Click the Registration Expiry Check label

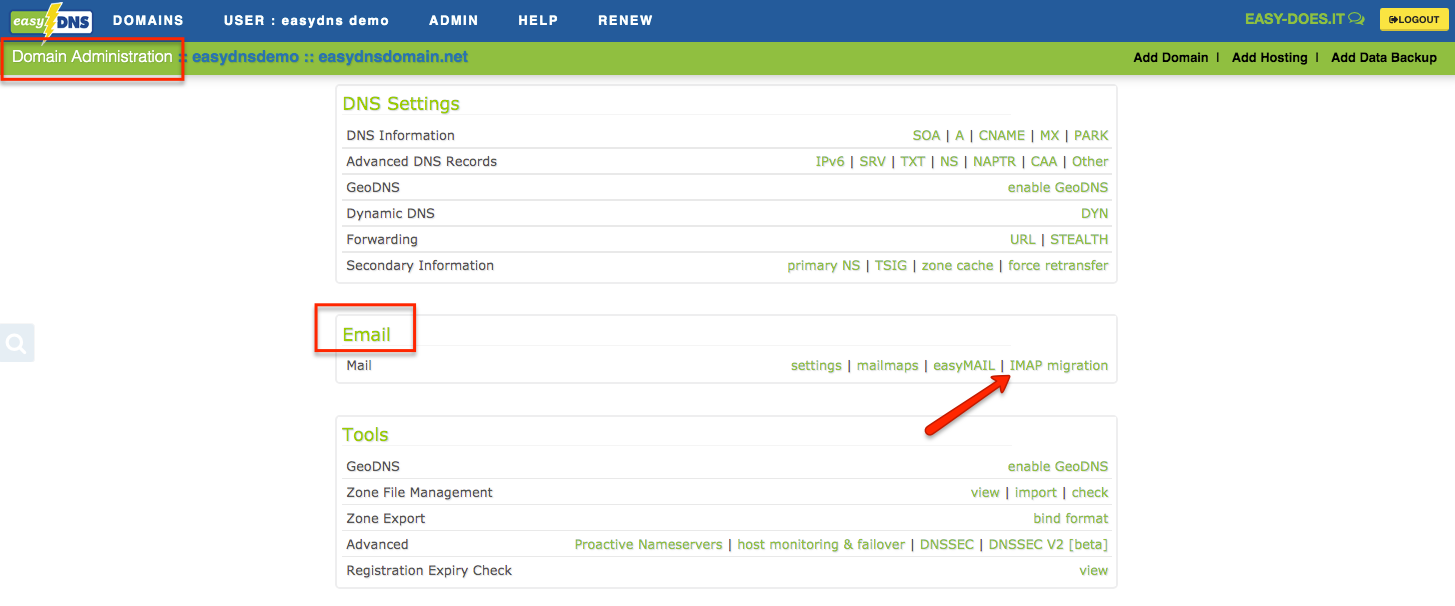429,571
